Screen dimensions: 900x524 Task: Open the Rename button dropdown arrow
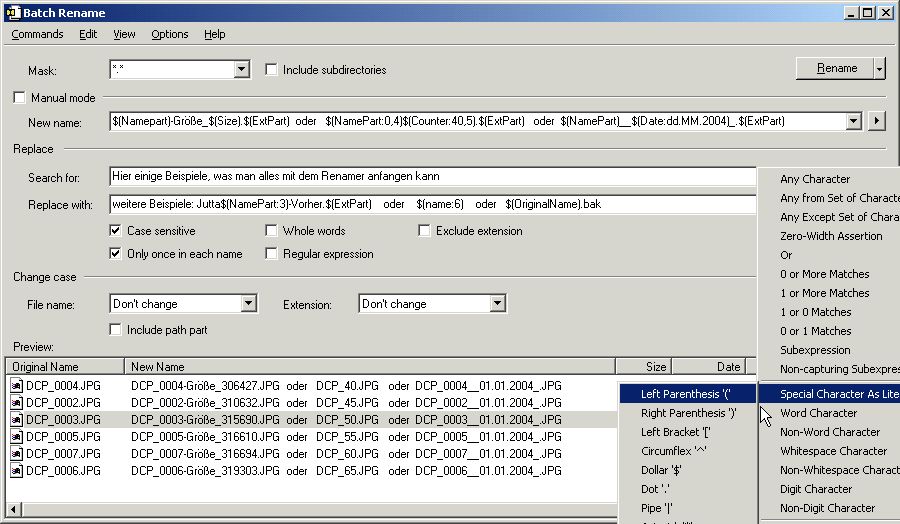[879, 68]
